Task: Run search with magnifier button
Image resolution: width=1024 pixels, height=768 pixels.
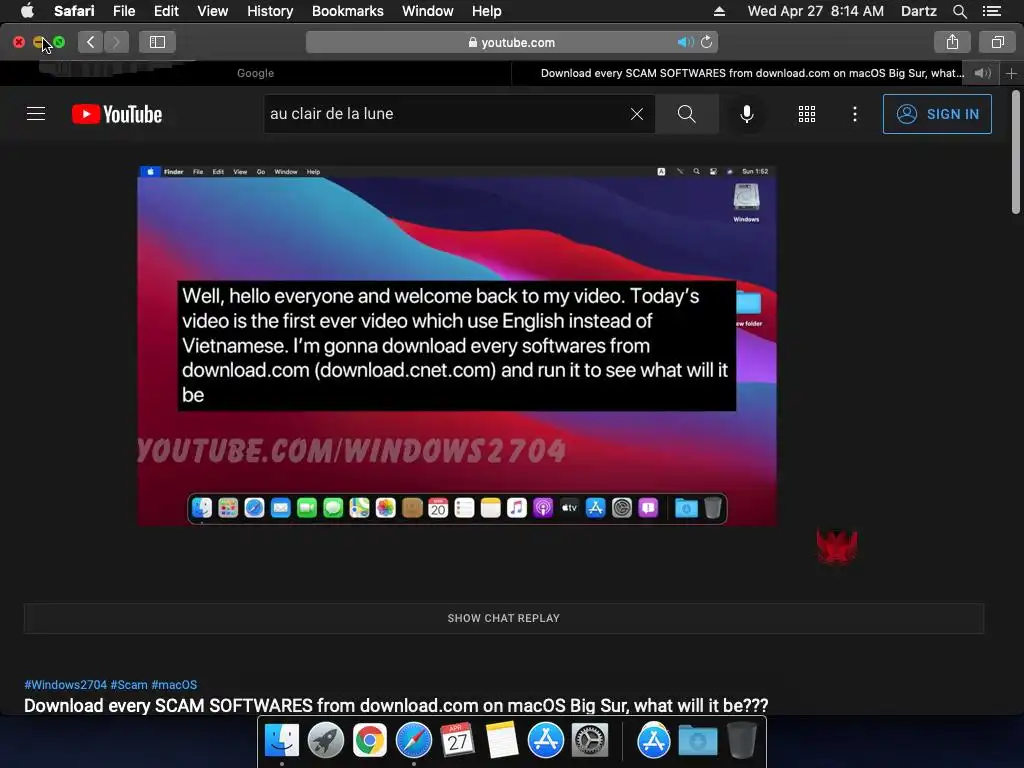Action: 686,114
